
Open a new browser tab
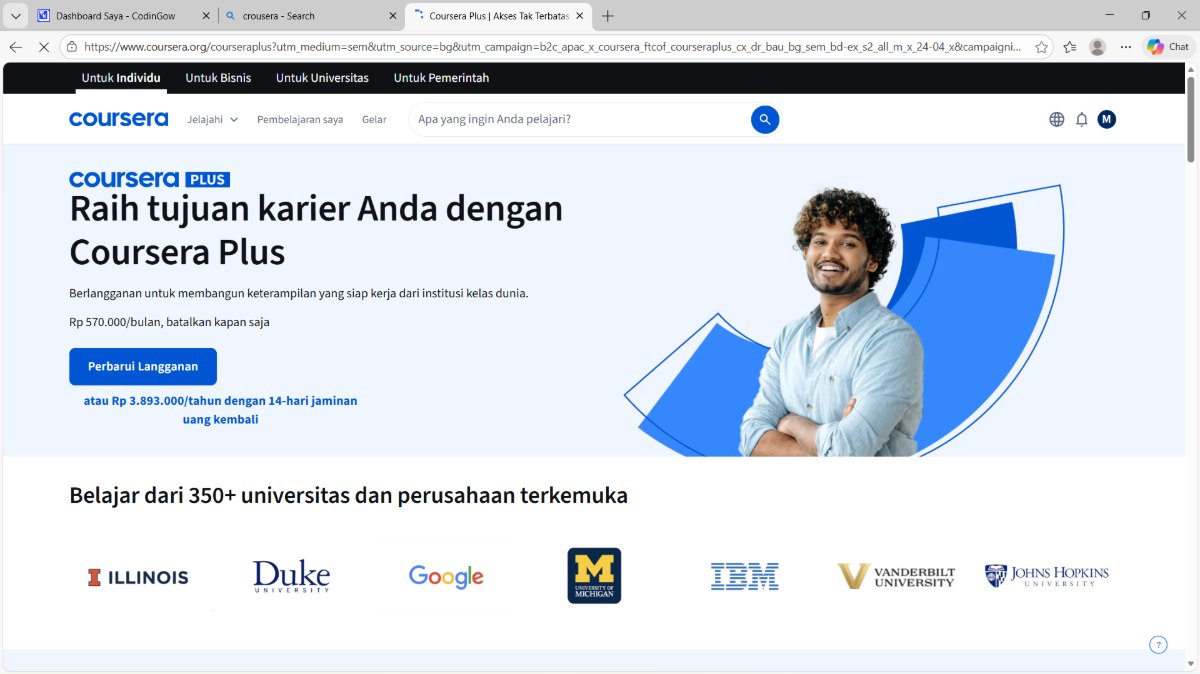click(608, 16)
